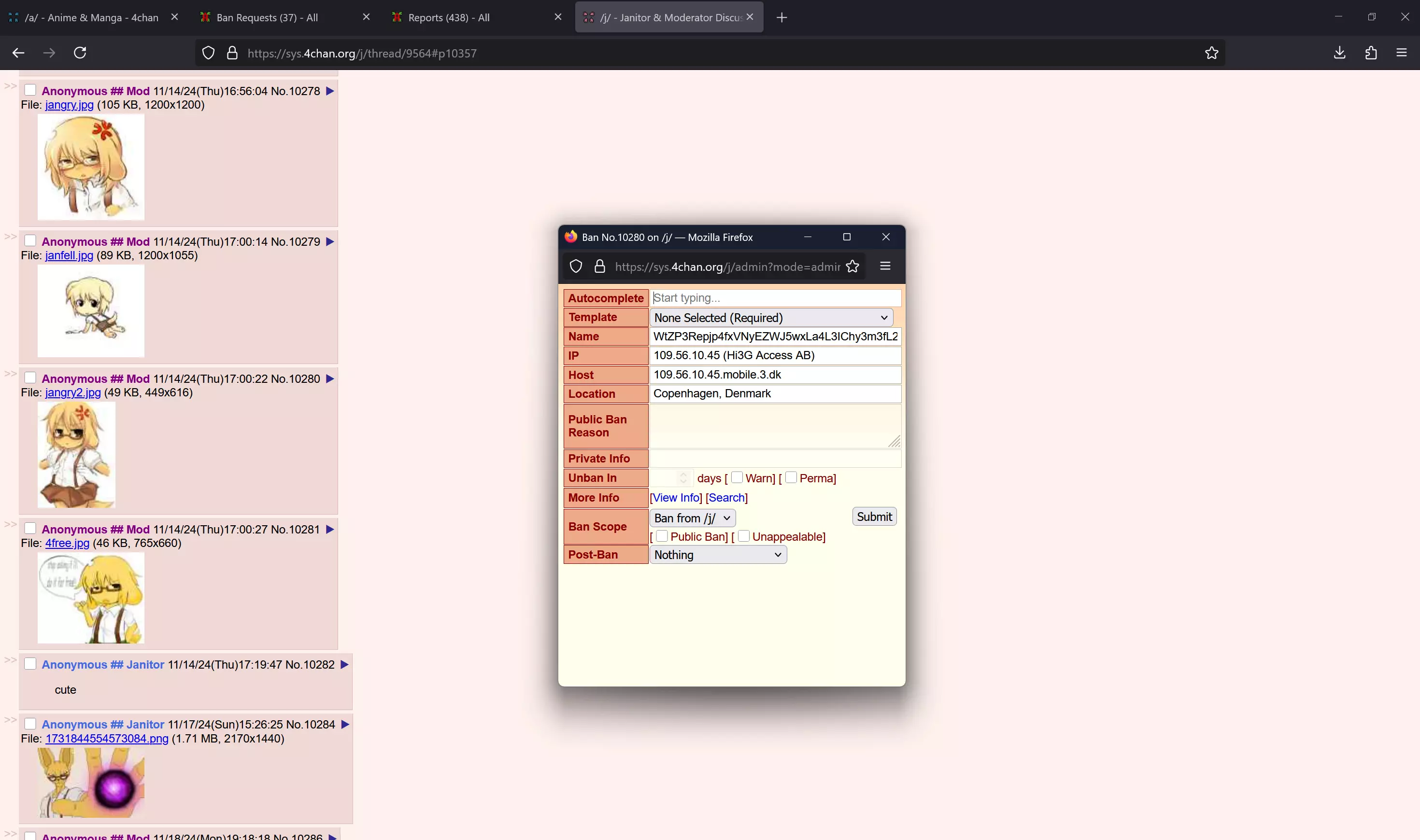Click into the Autocomplete text field
Screen dimensions: 1420x840
tap(775, 298)
